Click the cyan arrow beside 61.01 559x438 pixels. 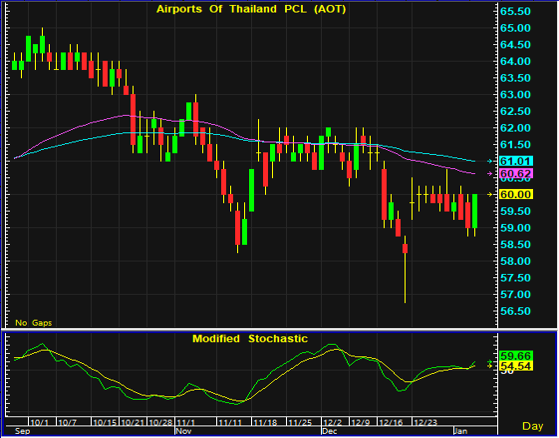pyautogui.click(x=490, y=161)
